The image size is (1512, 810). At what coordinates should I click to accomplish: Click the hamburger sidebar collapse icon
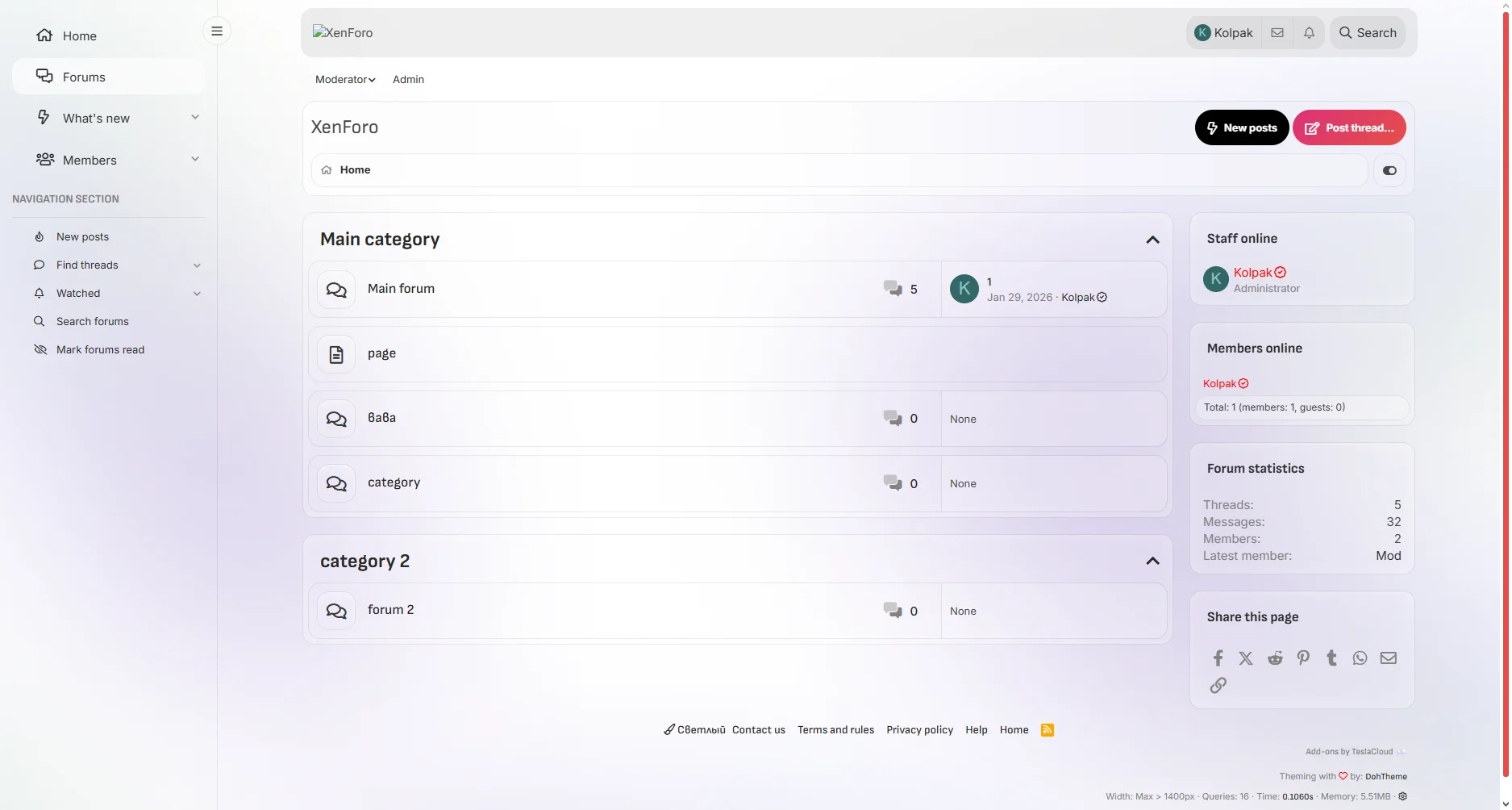click(x=216, y=31)
